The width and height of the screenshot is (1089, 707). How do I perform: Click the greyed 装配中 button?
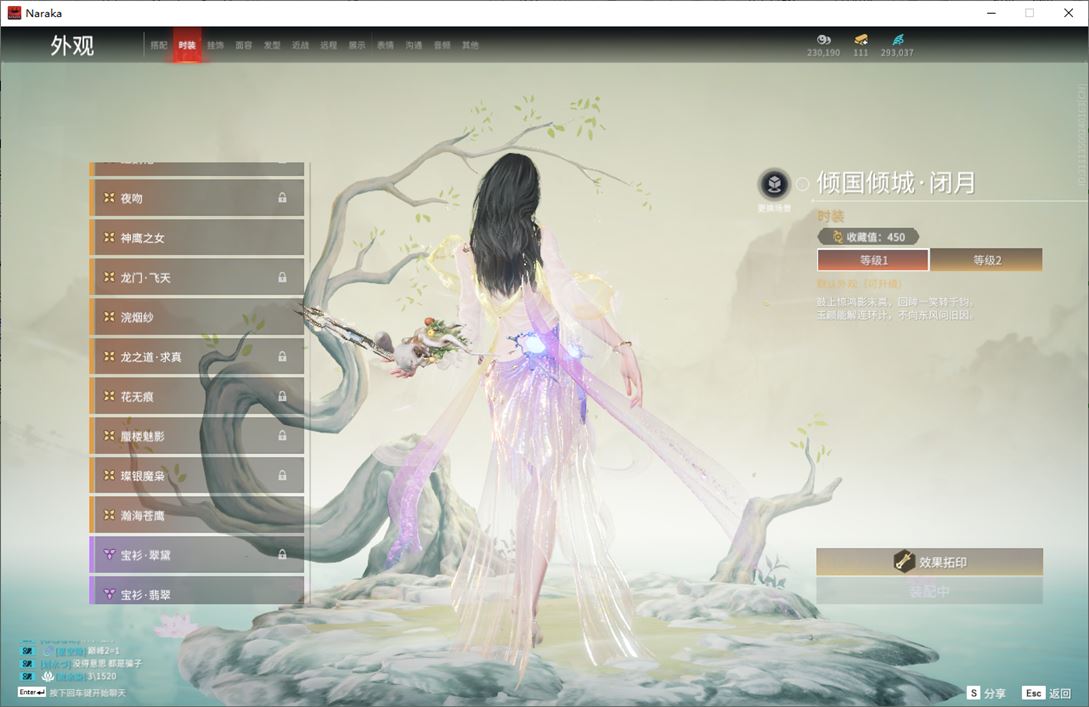tap(929, 592)
